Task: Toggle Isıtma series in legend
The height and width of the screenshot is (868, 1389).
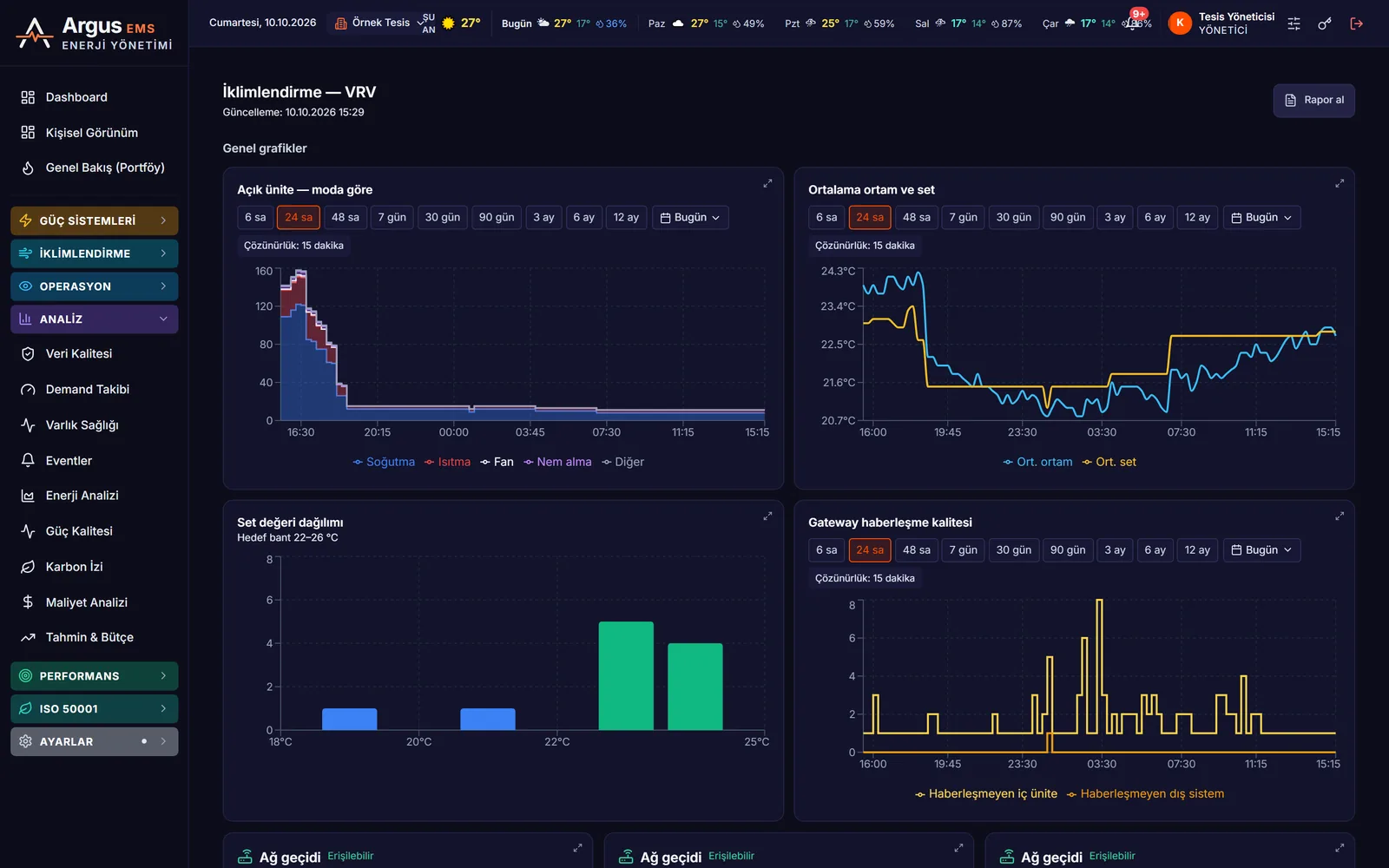Action: (x=447, y=462)
